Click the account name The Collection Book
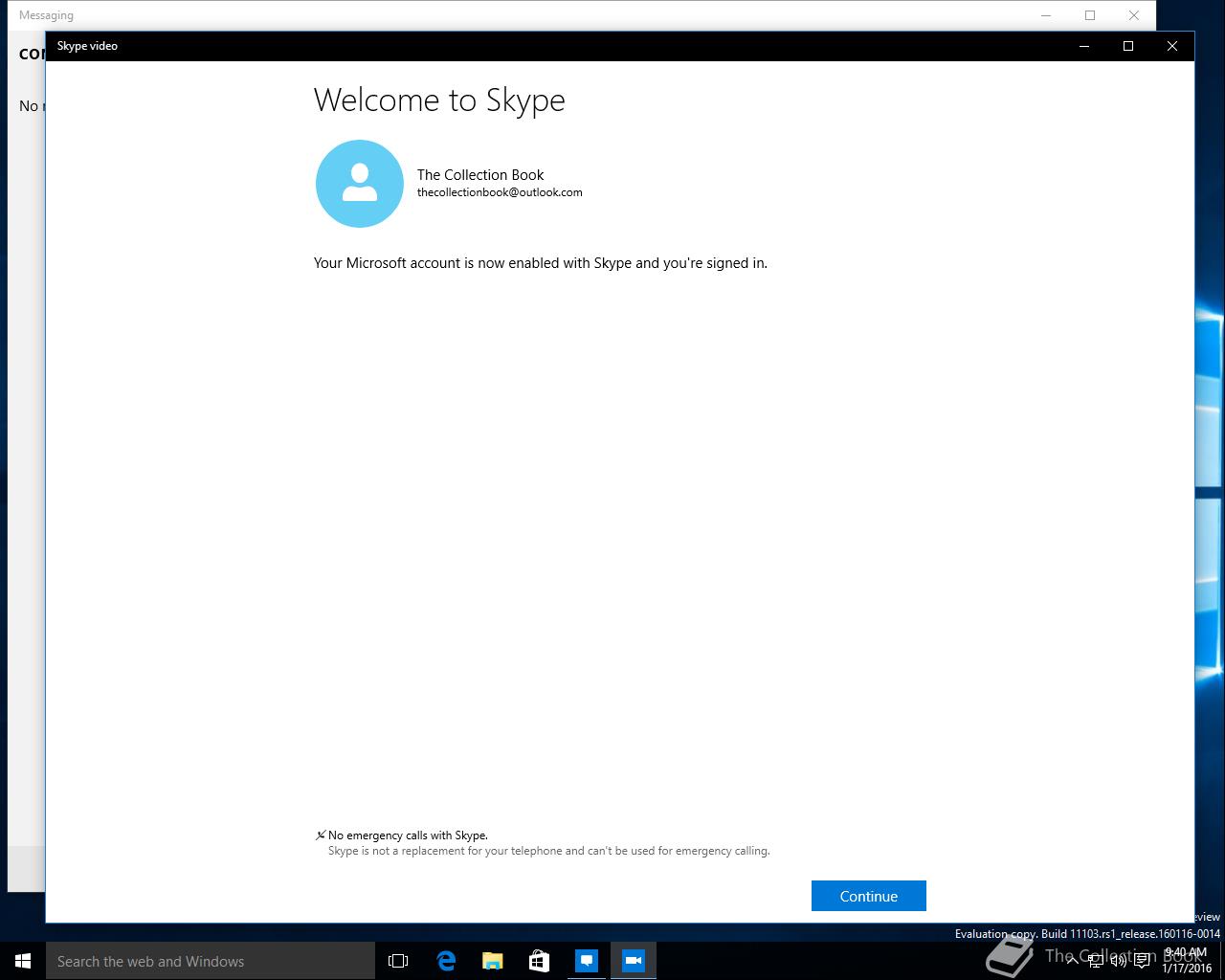Viewport: 1225px width, 980px height. [x=480, y=174]
